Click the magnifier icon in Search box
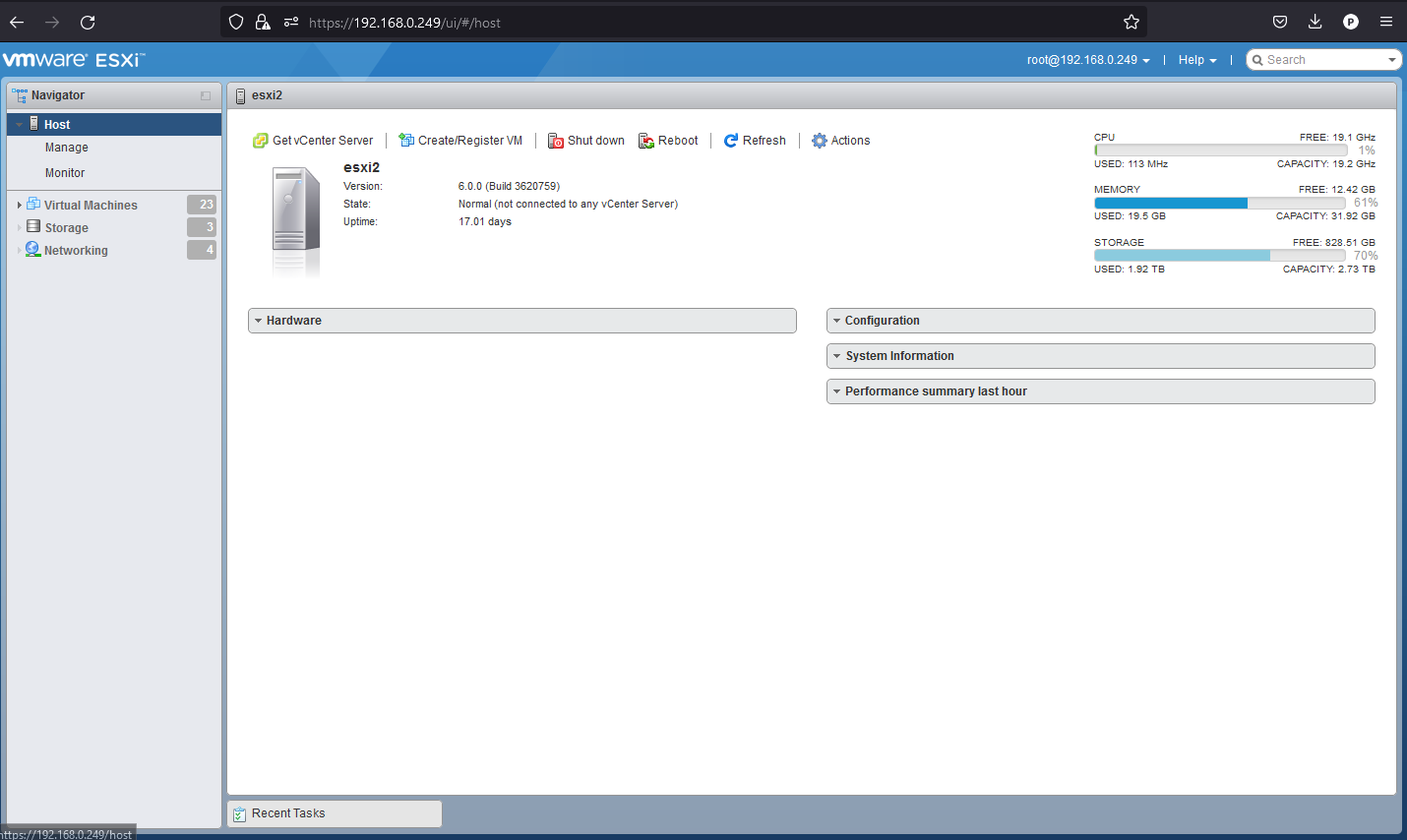The width and height of the screenshot is (1407, 840). [x=1257, y=60]
